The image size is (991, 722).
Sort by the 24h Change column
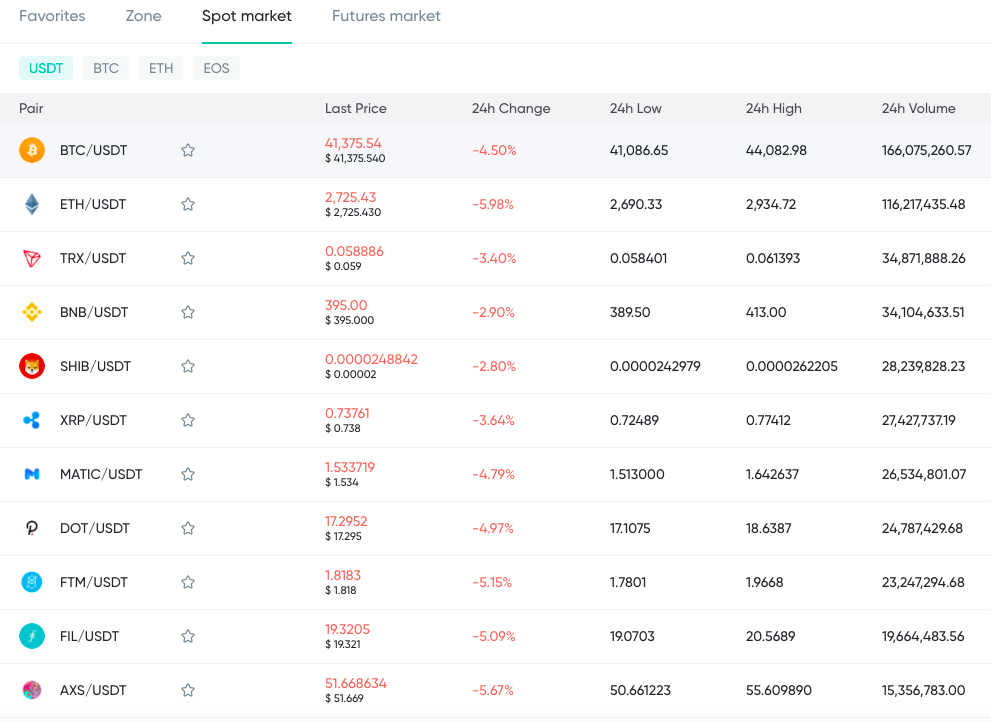tap(511, 109)
